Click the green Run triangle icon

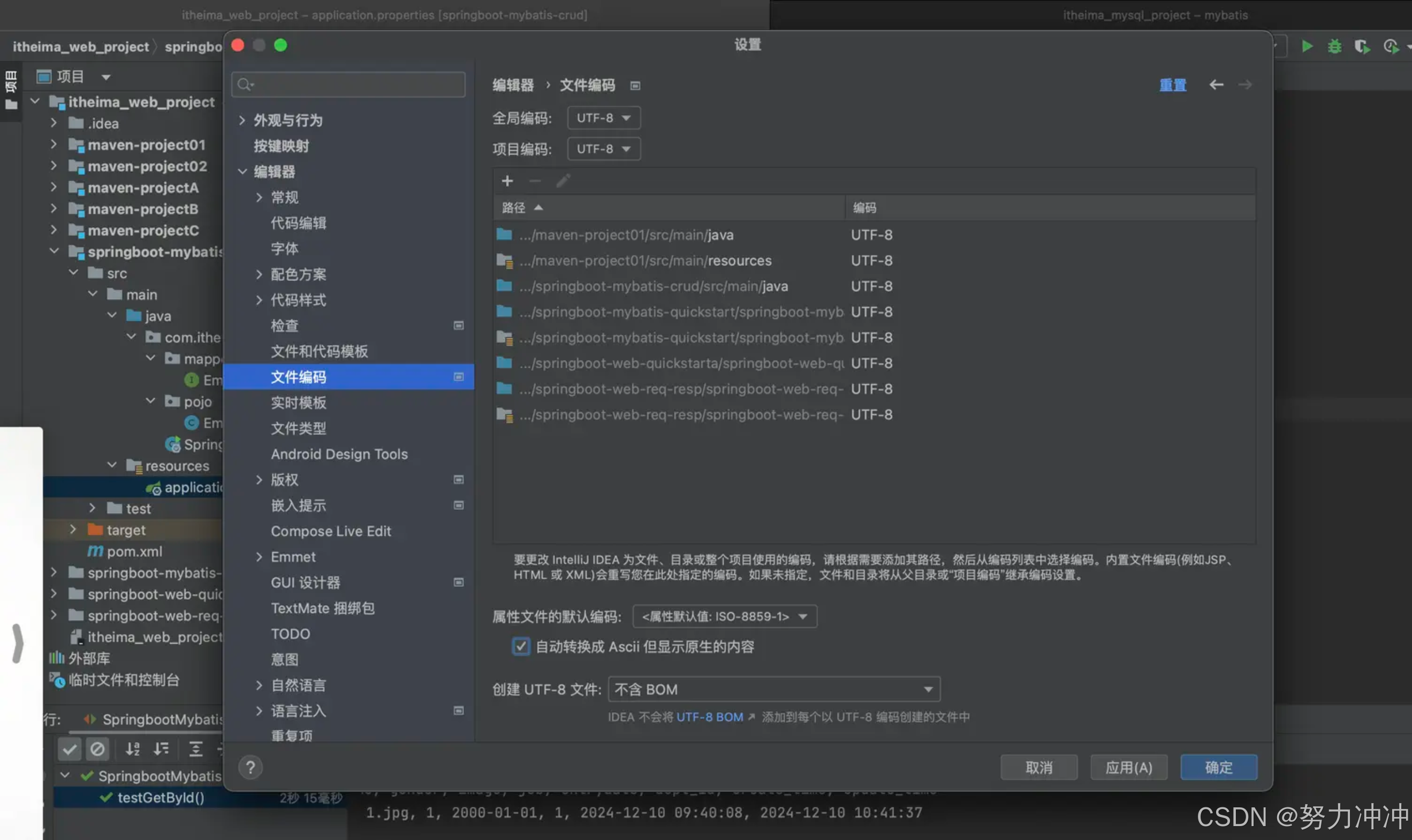[x=1307, y=47]
